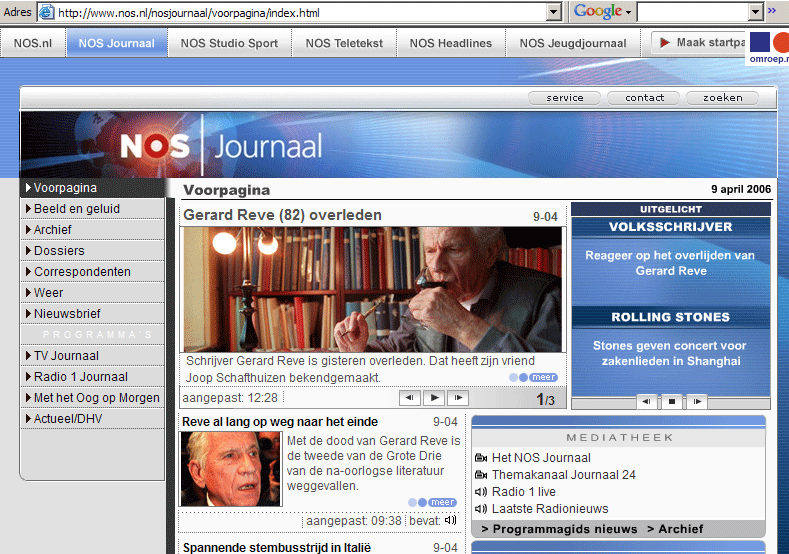The width and height of the screenshot is (789, 554).
Task: Open Radio 1 Journaal programme link
Action: (x=93, y=377)
